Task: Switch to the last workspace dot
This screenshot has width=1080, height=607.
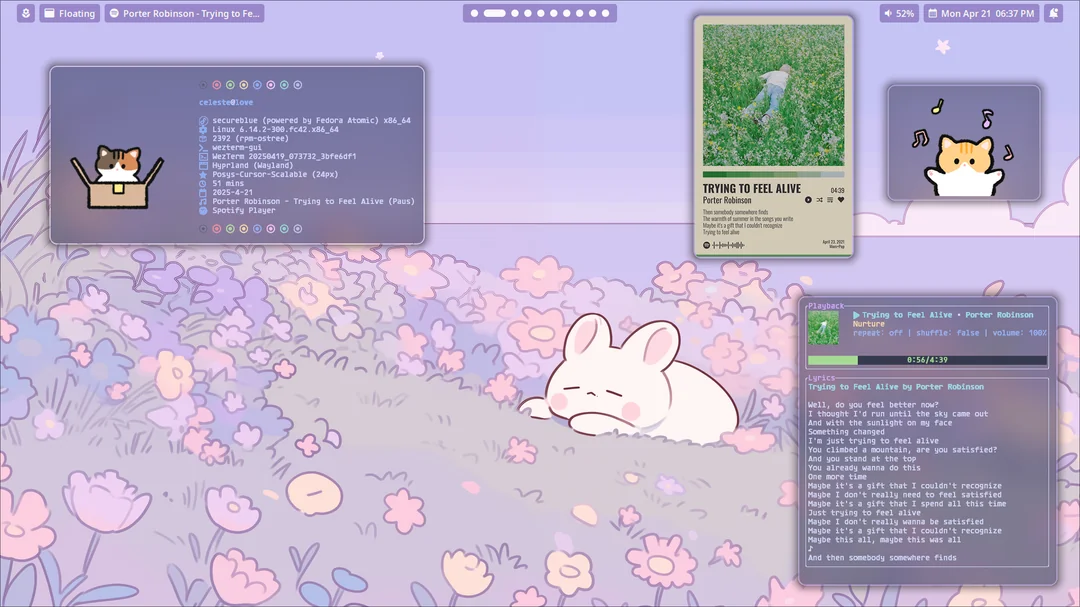Action: pyautogui.click(x=605, y=13)
